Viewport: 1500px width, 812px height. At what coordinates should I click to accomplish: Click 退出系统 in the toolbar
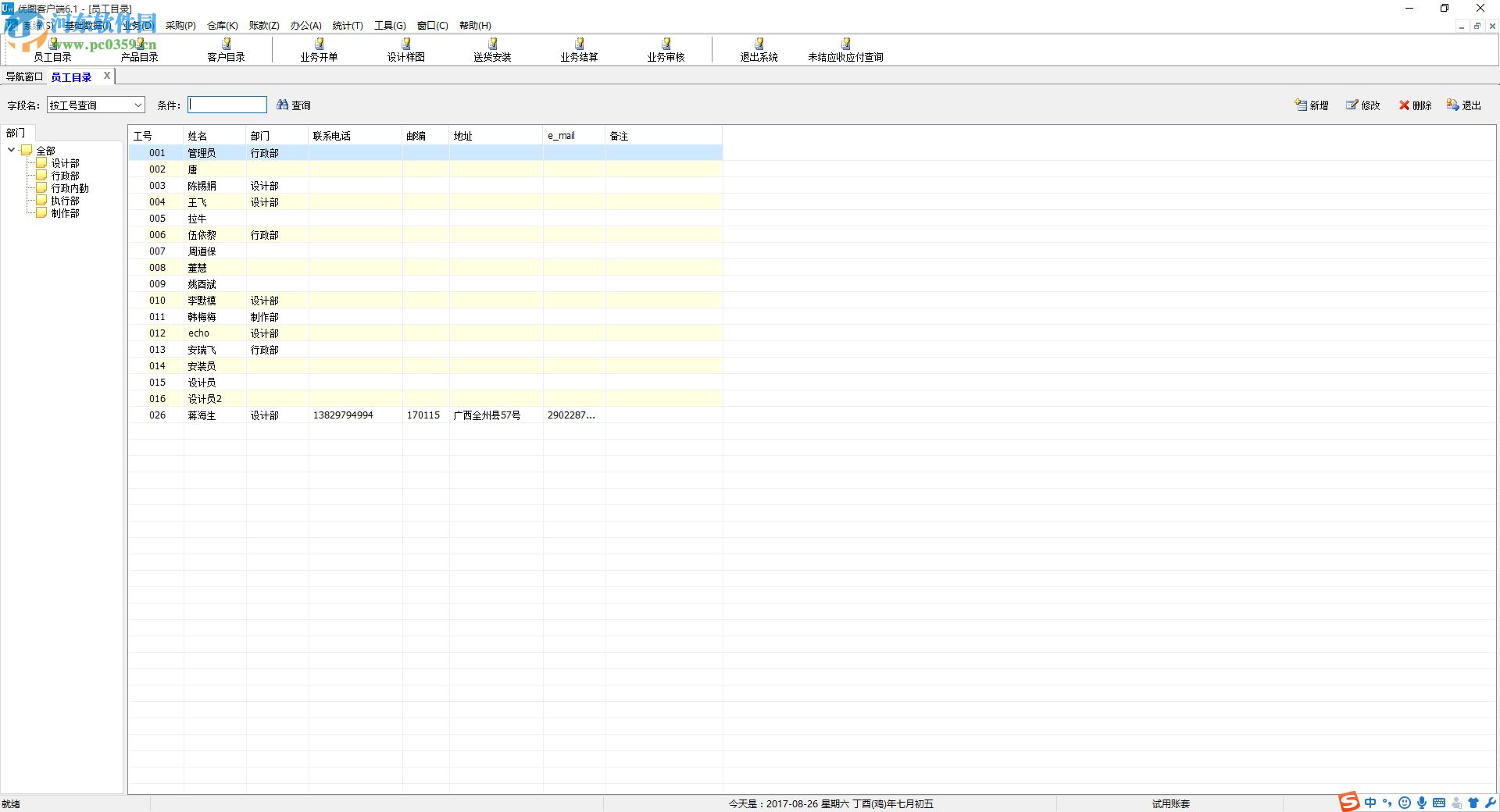coord(759,50)
